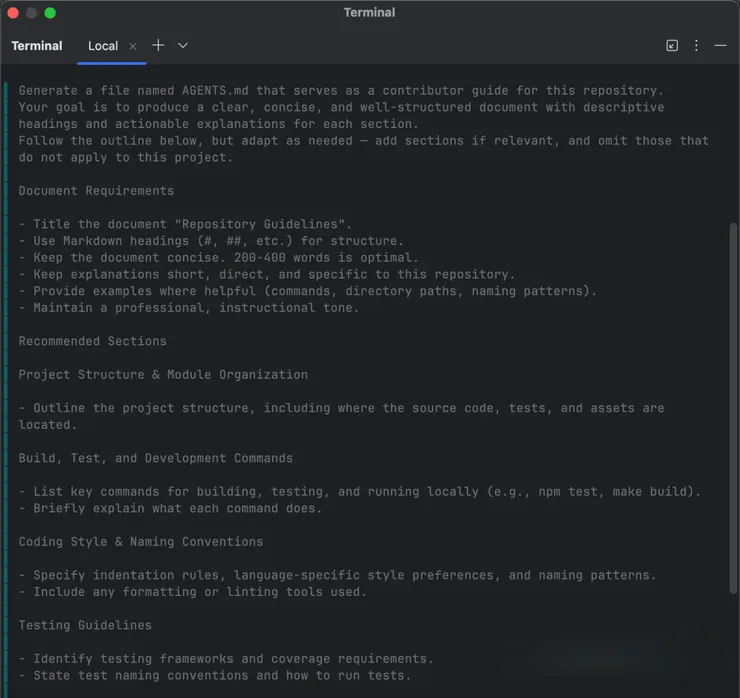Click the line starting 'Your goal is to produce'

pos(341,107)
